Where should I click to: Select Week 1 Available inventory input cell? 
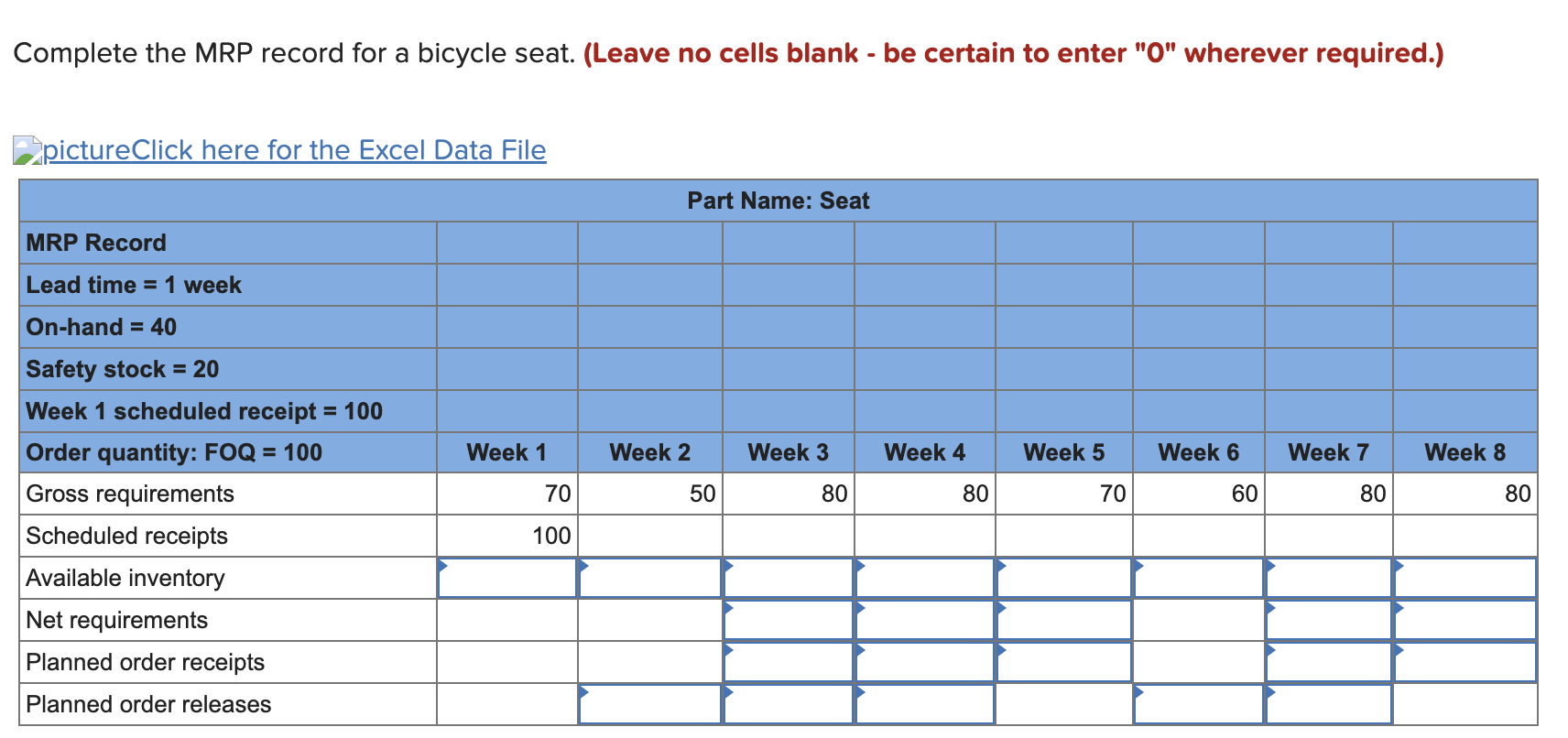(507, 578)
